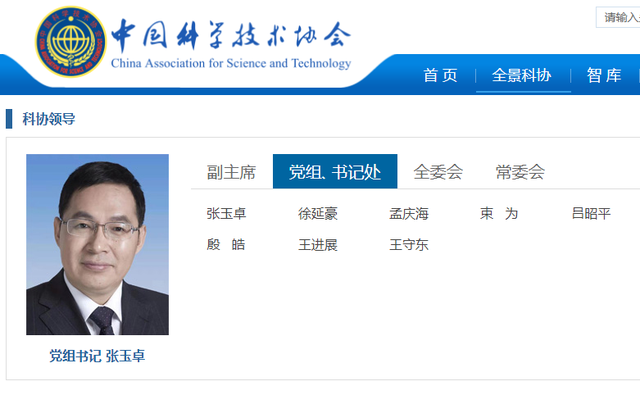Select the name 束为
This screenshot has height=395, width=640.
click(499, 213)
